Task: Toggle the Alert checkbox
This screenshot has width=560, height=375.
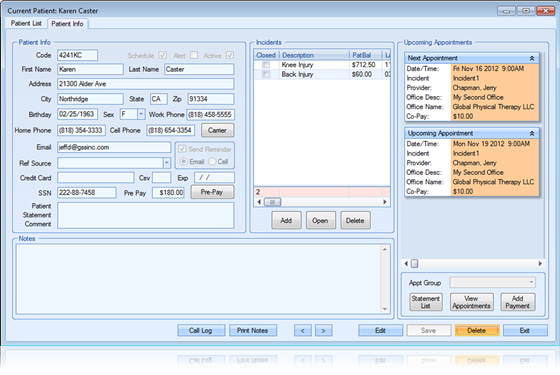Action: [194, 55]
